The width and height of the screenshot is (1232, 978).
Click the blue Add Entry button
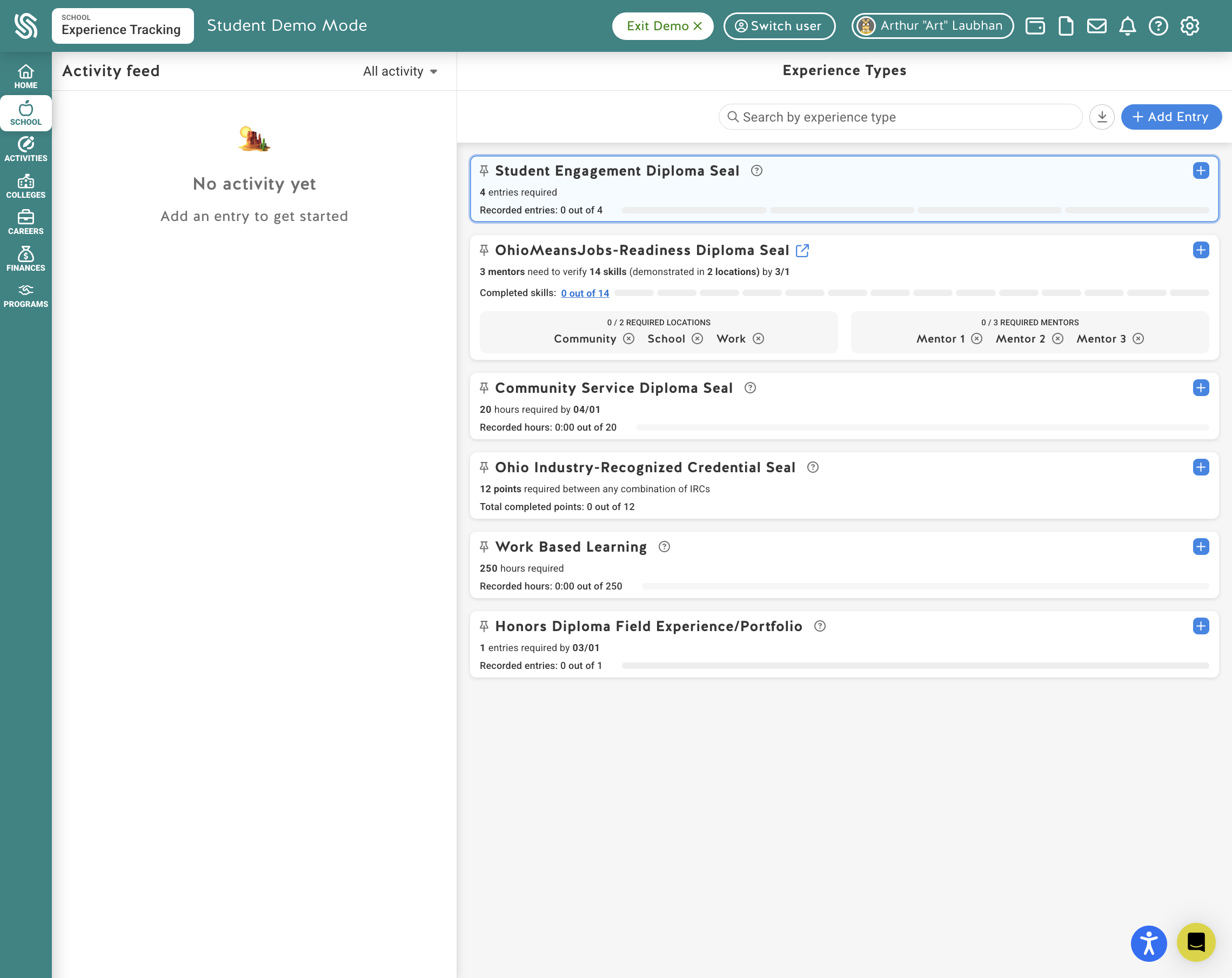pos(1171,117)
